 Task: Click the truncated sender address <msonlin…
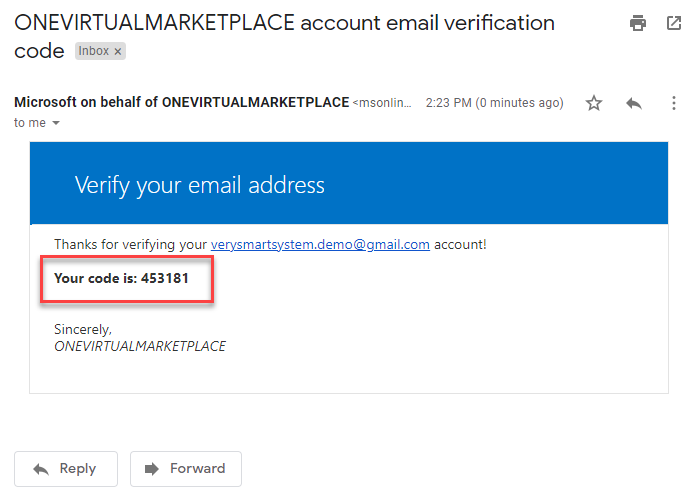click(382, 103)
